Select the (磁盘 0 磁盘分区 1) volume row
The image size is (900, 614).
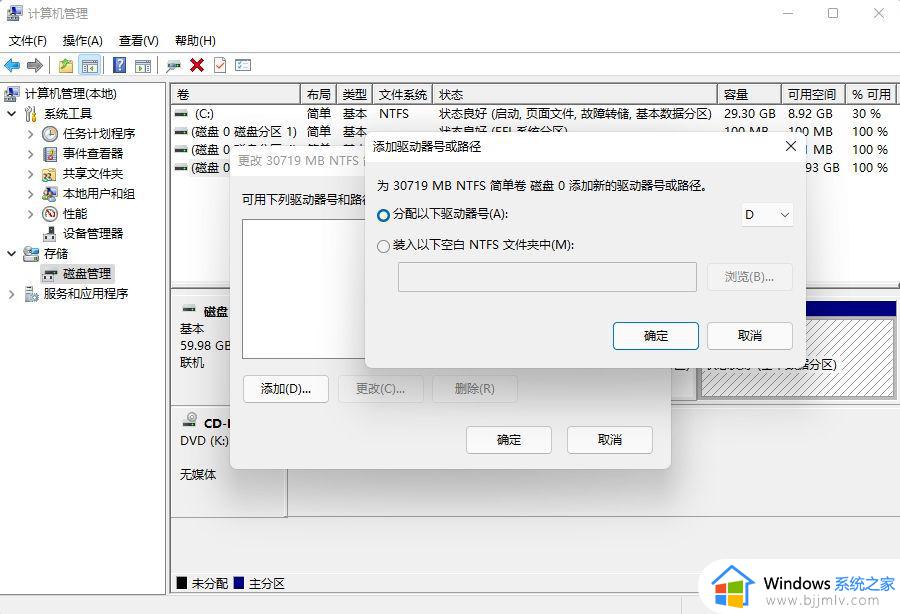(x=244, y=132)
